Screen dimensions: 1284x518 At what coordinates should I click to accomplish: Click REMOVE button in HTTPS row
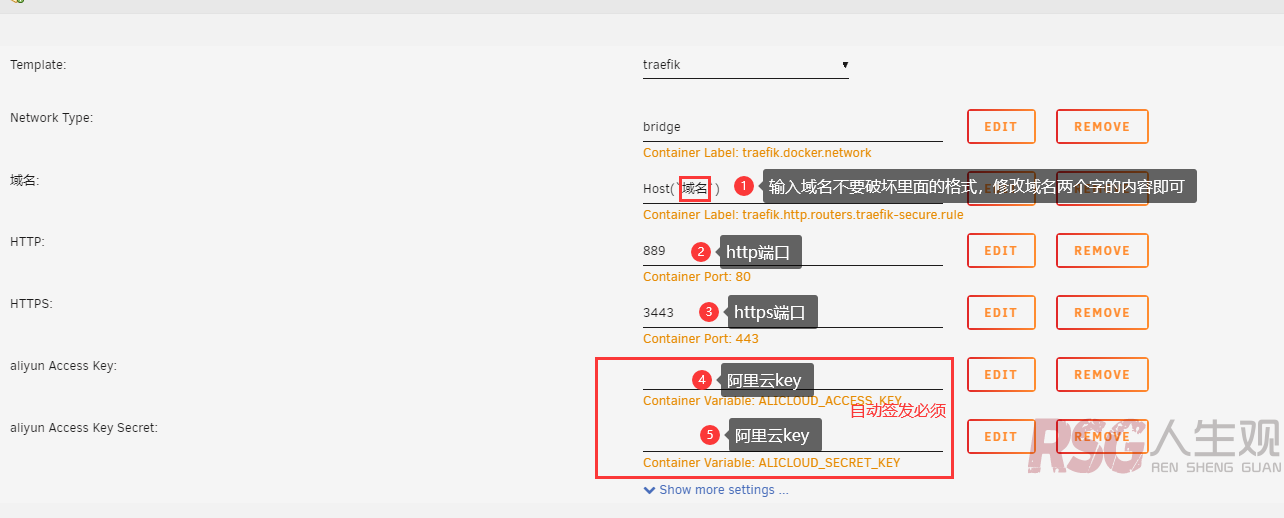[x=1102, y=313]
